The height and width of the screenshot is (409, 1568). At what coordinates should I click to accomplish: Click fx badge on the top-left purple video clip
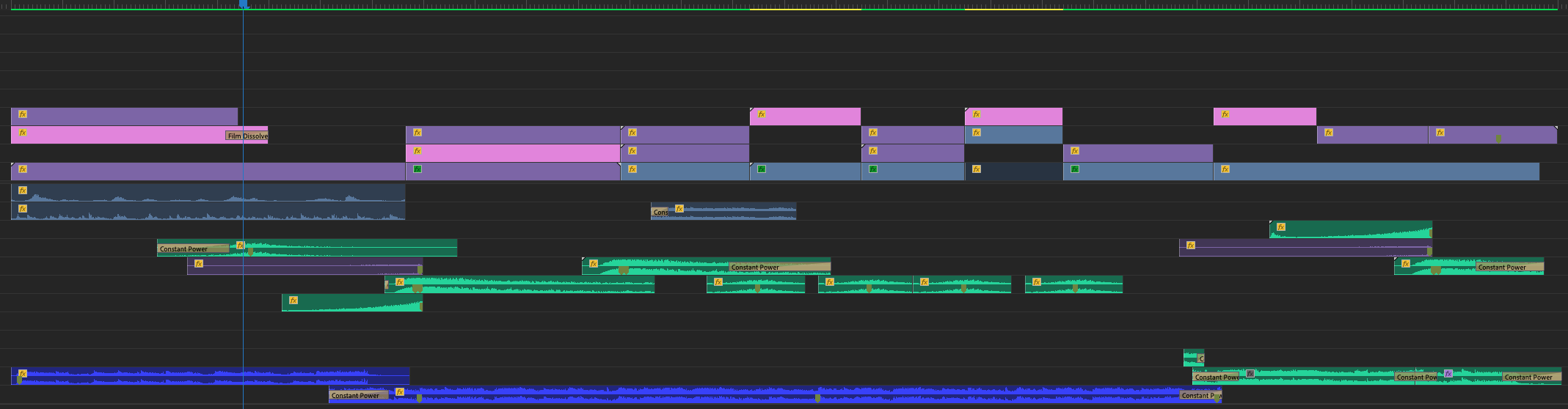coord(23,114)
